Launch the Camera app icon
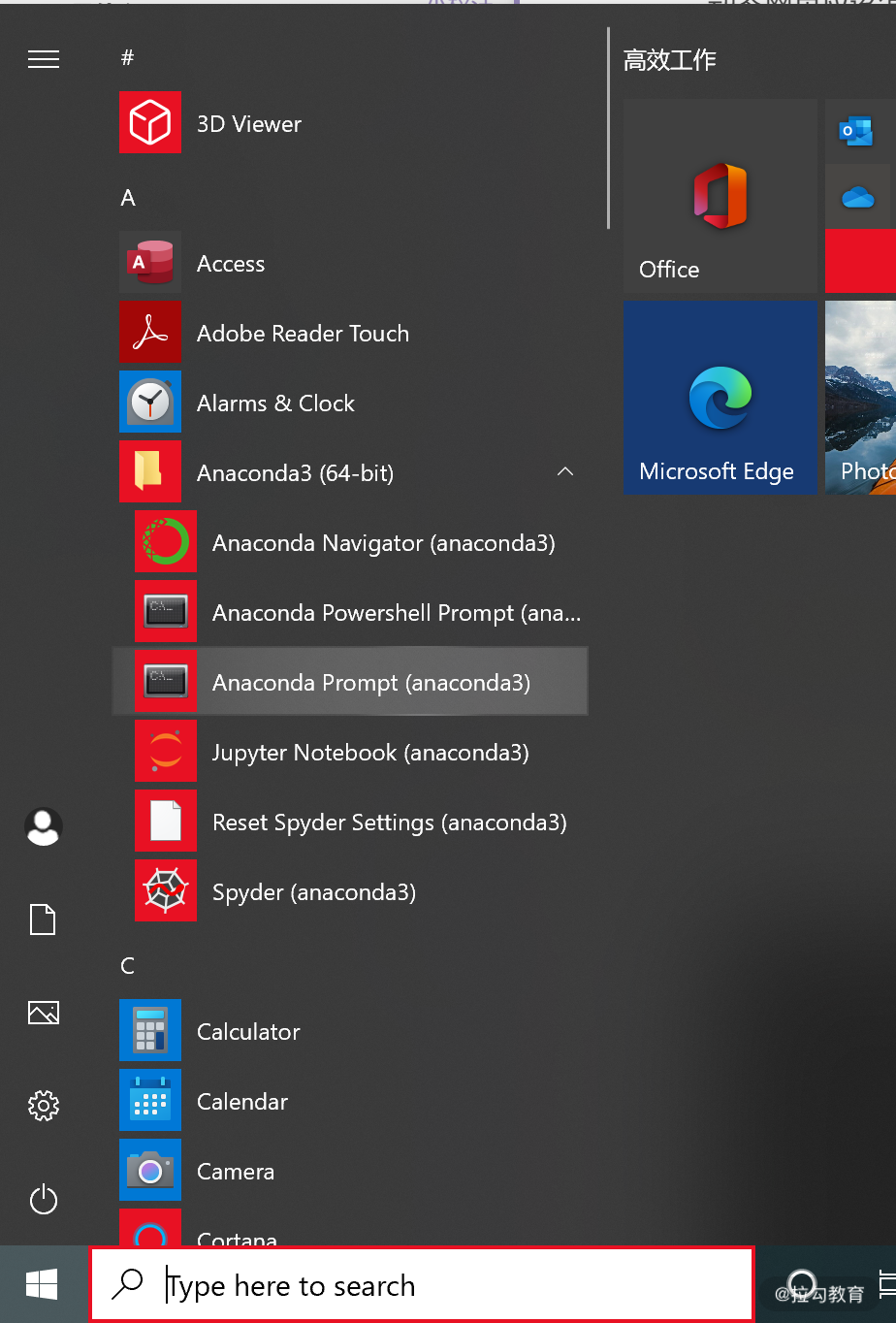This screenshot has width=896, height=1323. point(150,1170)
